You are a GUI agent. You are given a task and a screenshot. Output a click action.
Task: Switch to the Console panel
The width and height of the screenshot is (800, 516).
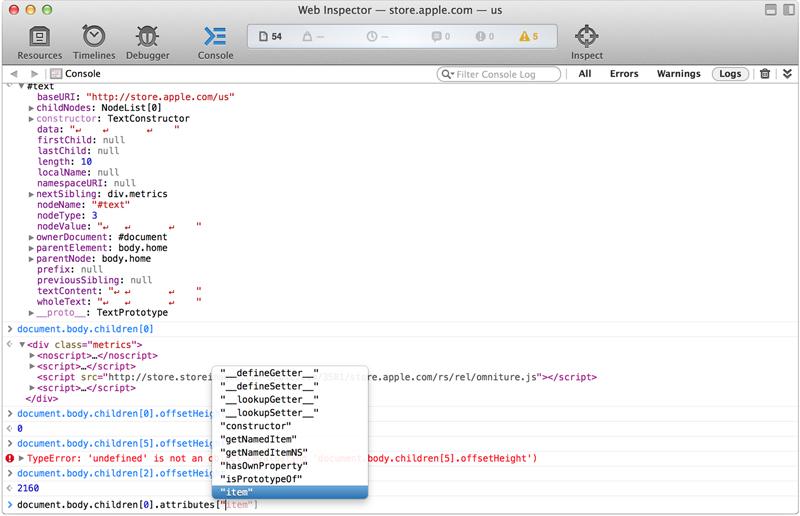[215, 42]
